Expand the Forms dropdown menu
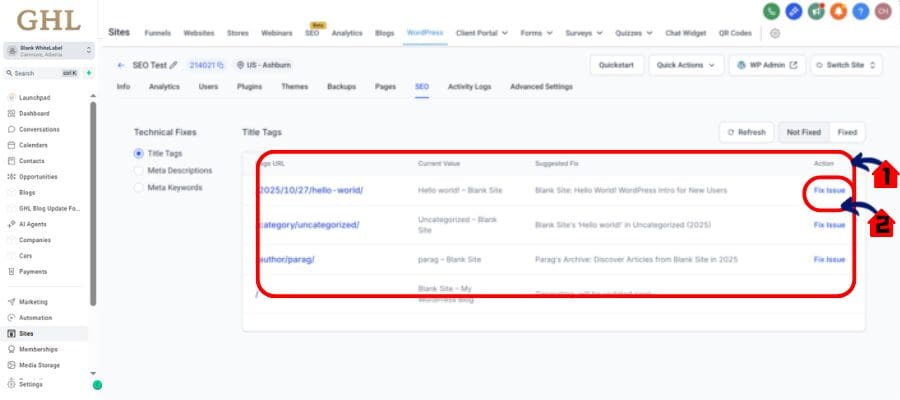 [x=537, y=33]
